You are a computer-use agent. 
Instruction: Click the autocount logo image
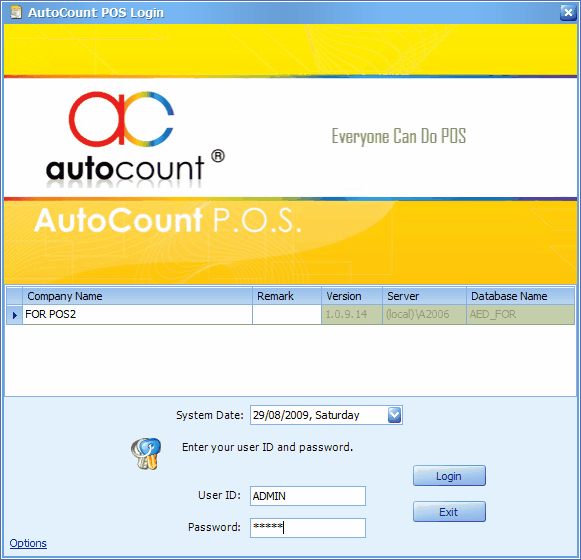(x=135, y=138)
